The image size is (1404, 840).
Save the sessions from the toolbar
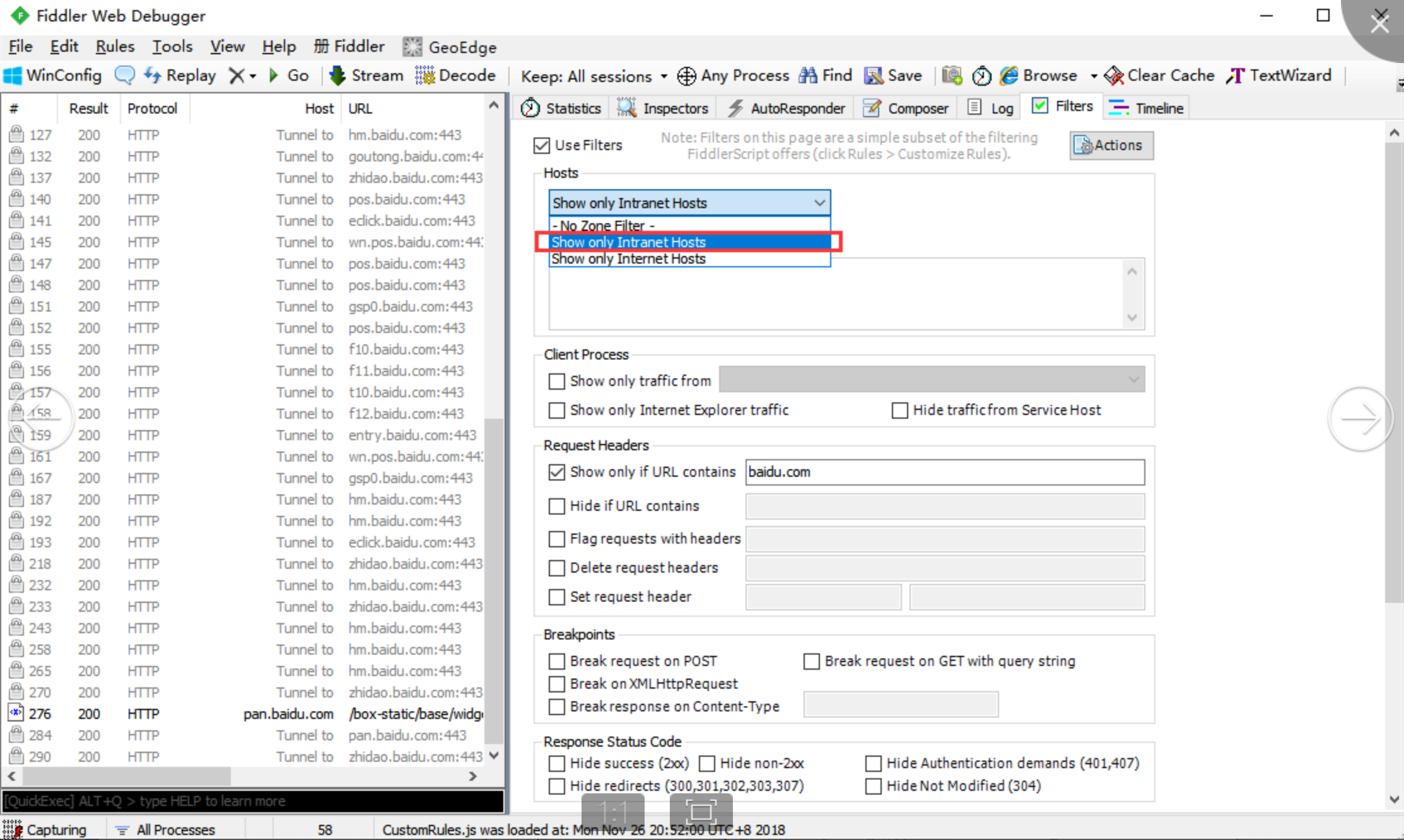(893, 76)
